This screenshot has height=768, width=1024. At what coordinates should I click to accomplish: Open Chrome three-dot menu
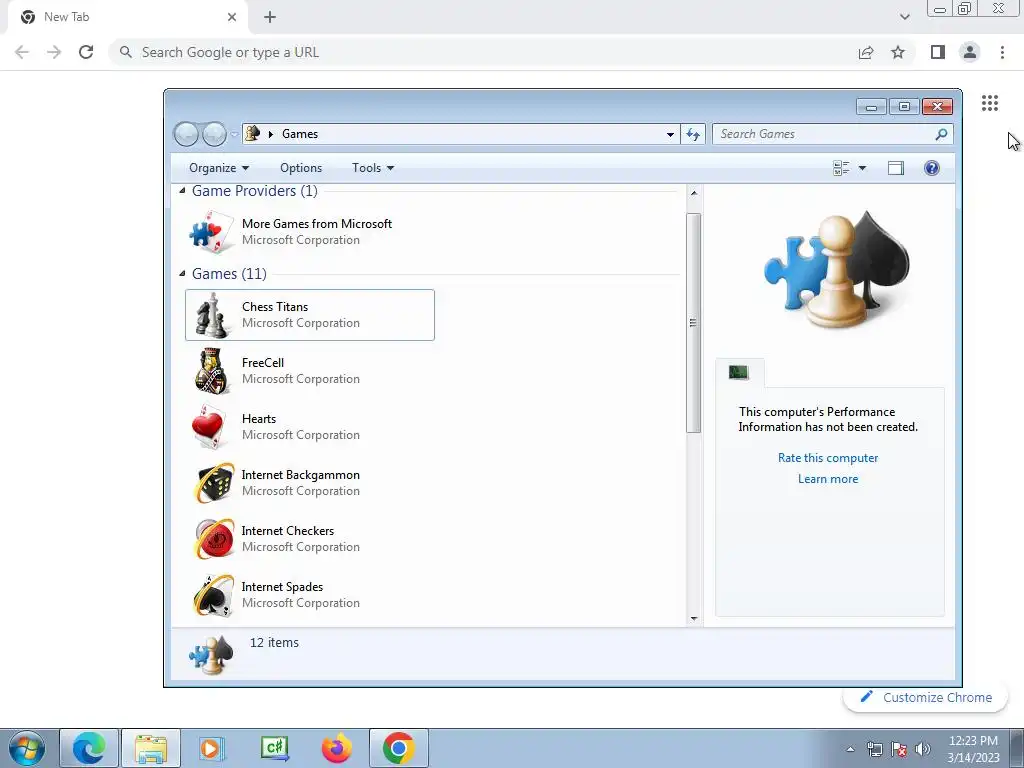(x=1002, y=52)
